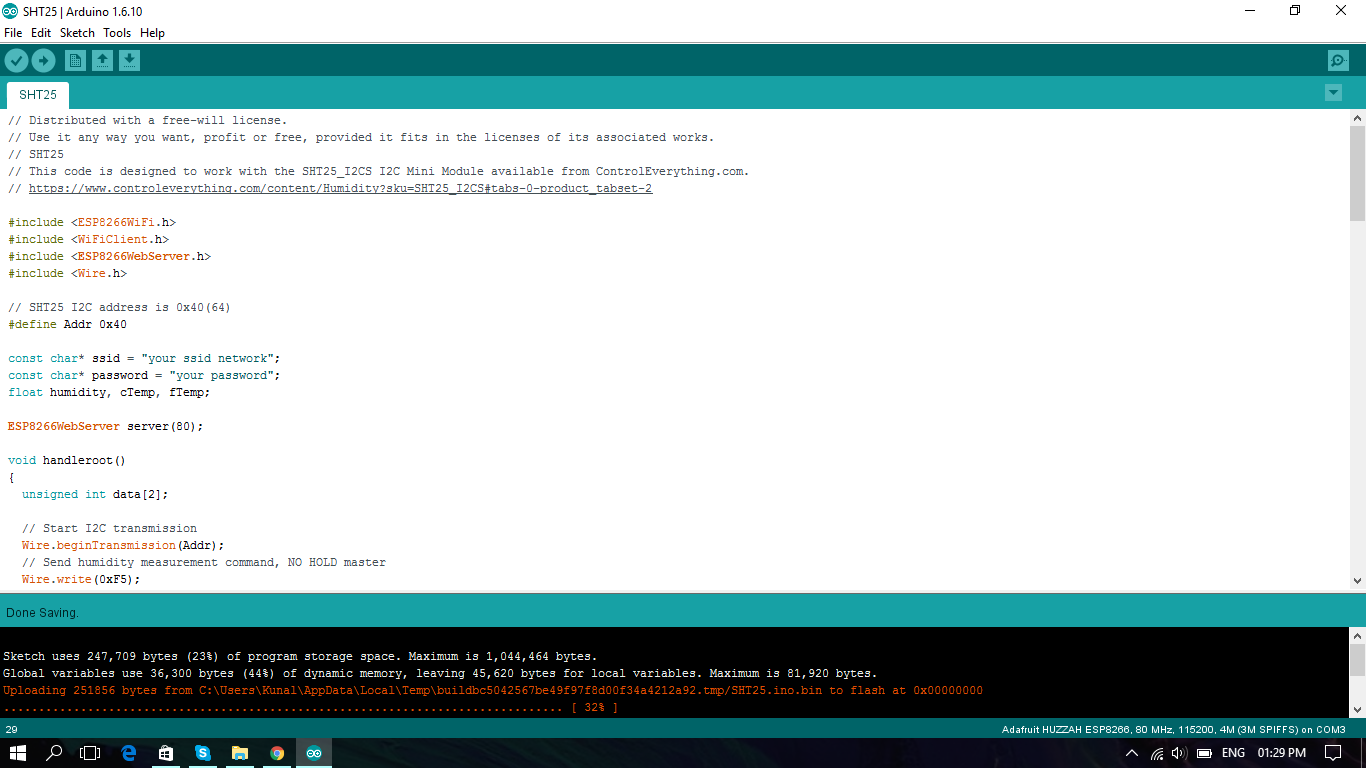Click the Upload arrow icon

(x=43, y=61)
